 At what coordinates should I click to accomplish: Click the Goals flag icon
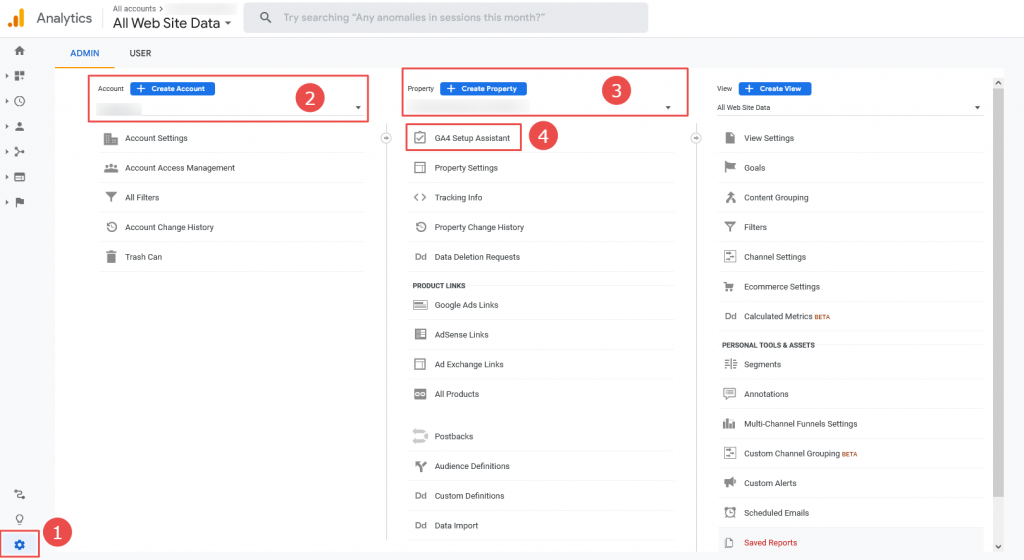pyautogui.click(x=730, y=168)
